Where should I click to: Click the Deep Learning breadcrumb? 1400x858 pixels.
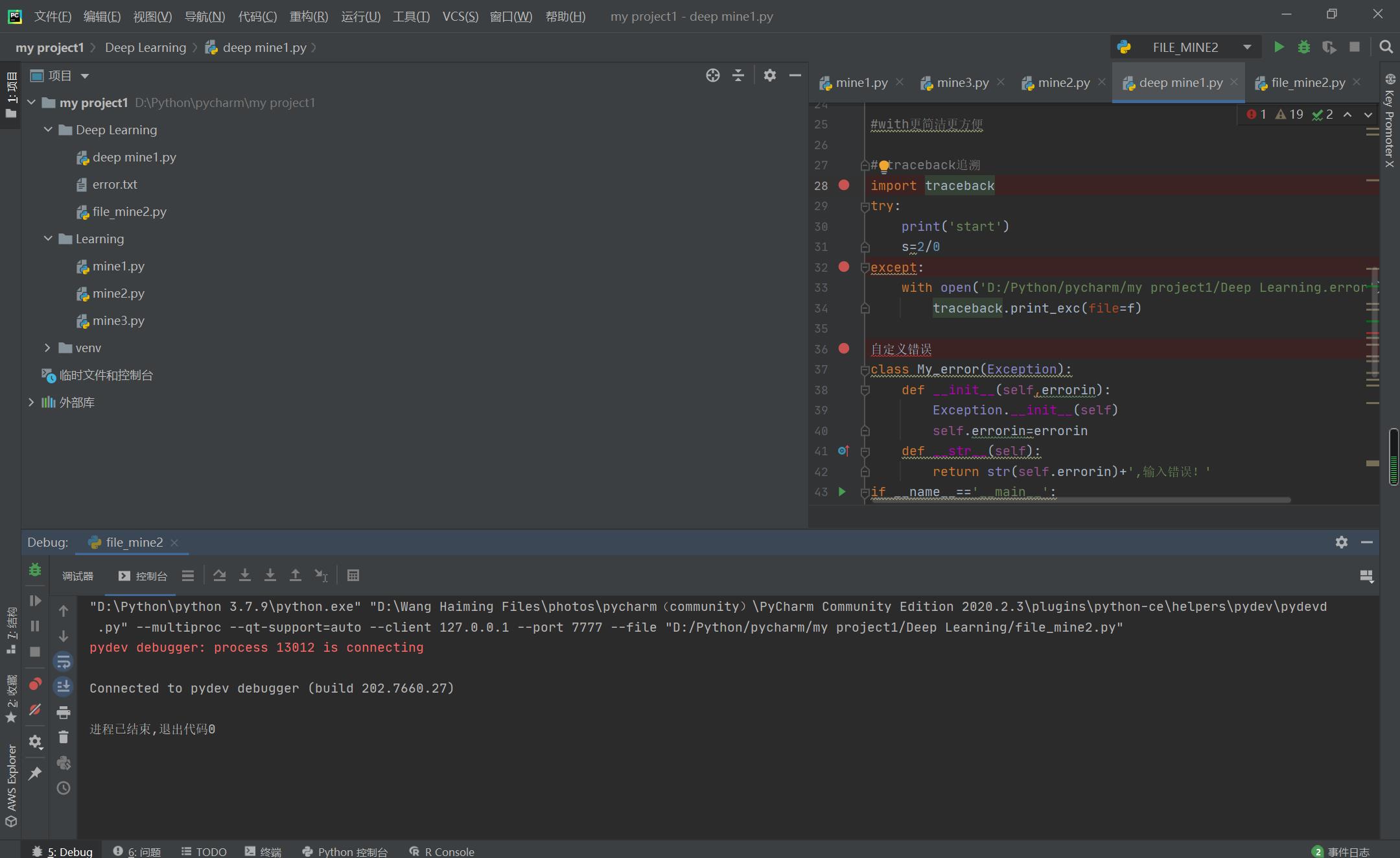(145, 47)
